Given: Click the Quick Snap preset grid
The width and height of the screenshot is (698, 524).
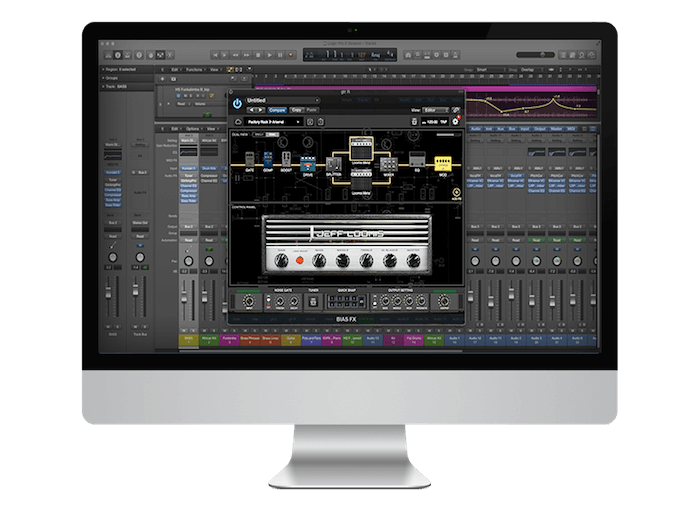Looking at the screenshot, I should pos(346,301).
